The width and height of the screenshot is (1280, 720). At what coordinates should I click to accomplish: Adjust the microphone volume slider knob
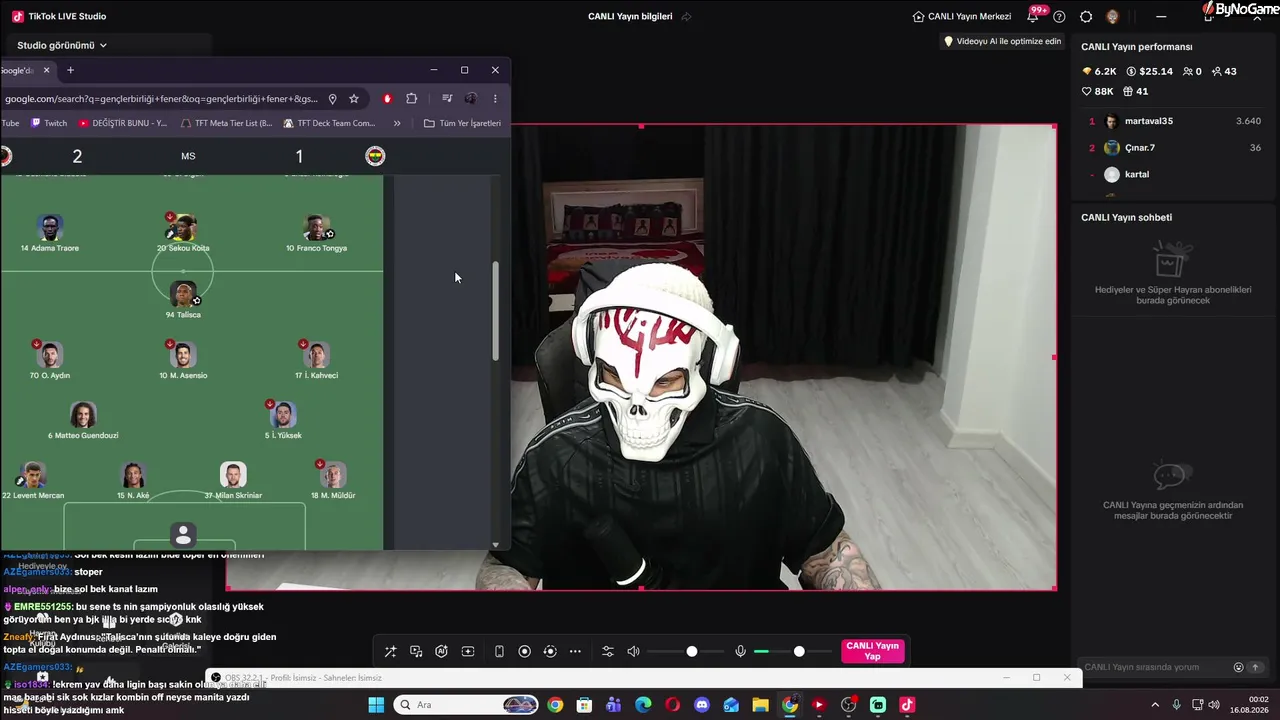799,652
